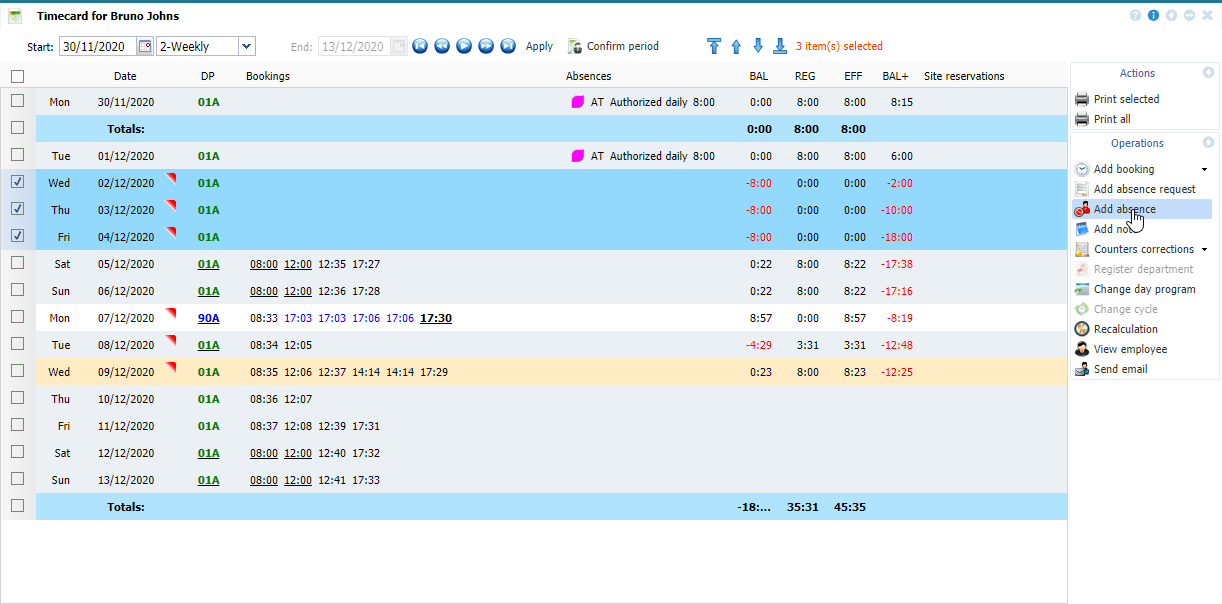This screenshot has width=1222, height=604.
Task: Open the Start date calendar picker
Action: 145,46
